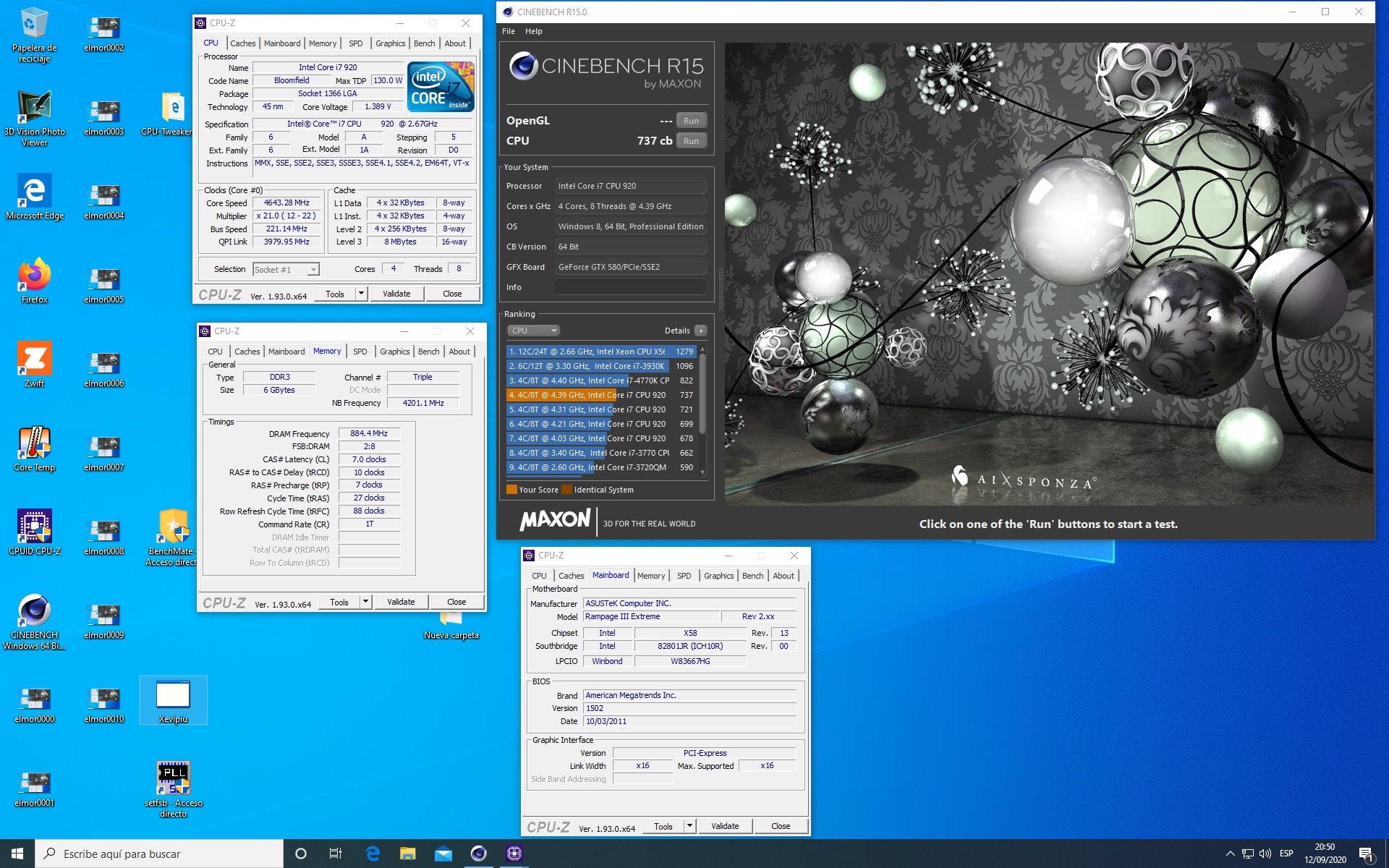
Task: Click Tools button in Mainboard CPU-Z window
Action: click(663, 826)
